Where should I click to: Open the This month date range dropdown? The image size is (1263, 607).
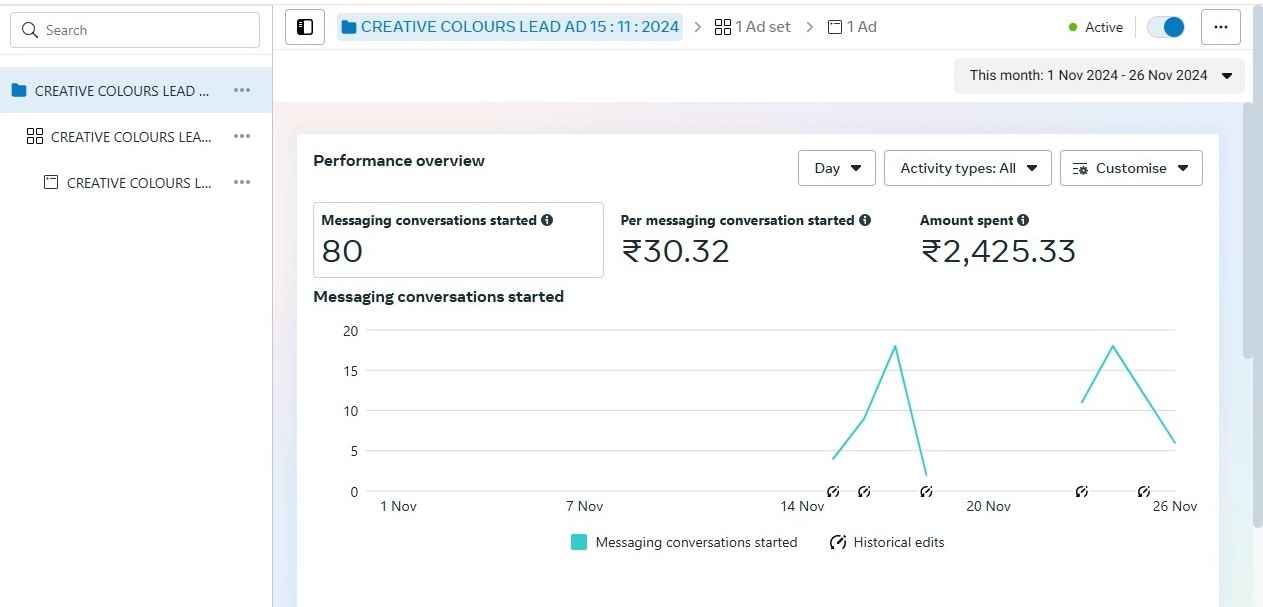click(x=1099, y=75)
